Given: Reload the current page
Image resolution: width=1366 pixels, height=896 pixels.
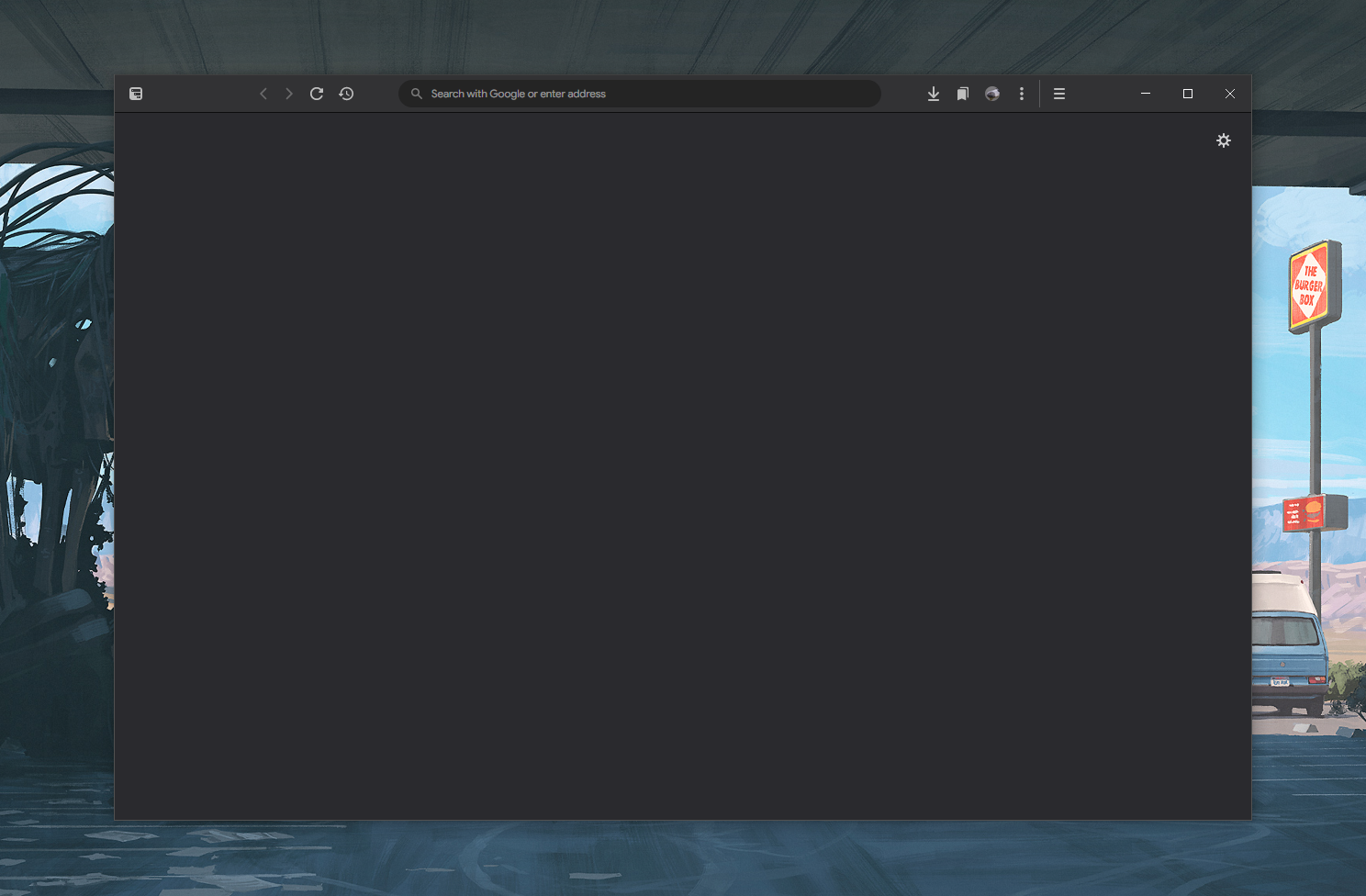Looking at the screenshot, I should click(x=317, y=94).
